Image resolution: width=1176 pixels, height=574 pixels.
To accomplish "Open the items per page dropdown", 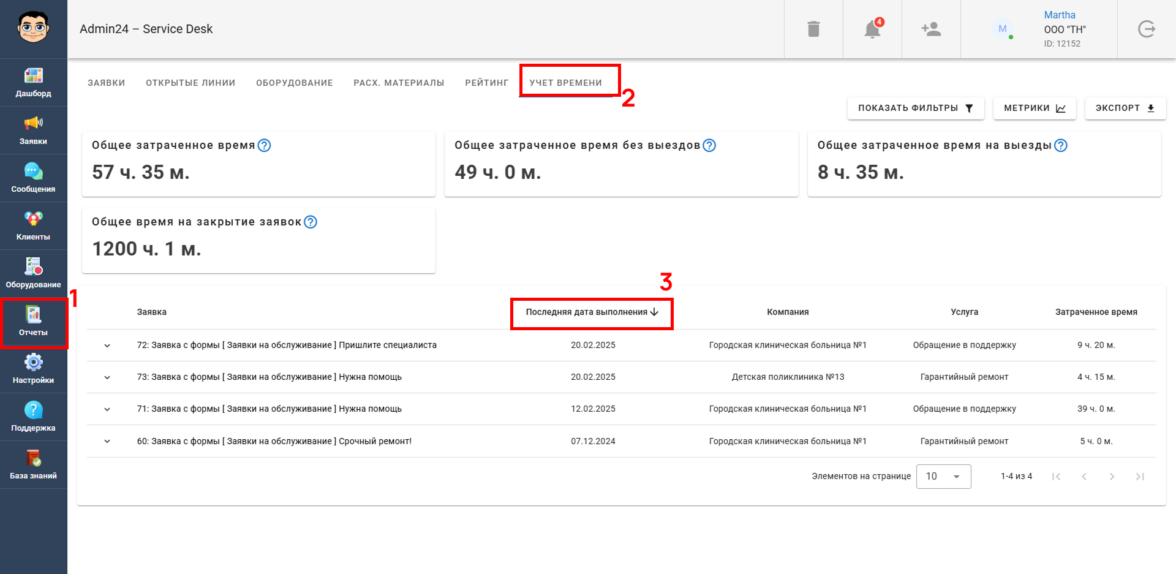I will 943,477.
